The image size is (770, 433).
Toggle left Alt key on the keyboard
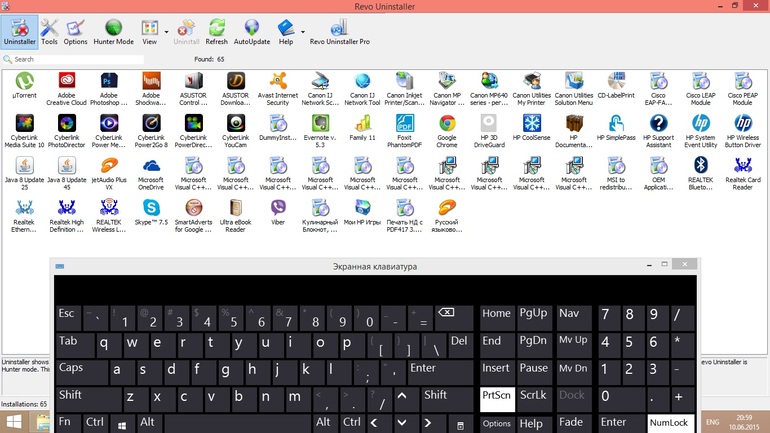tap(149, 423)
